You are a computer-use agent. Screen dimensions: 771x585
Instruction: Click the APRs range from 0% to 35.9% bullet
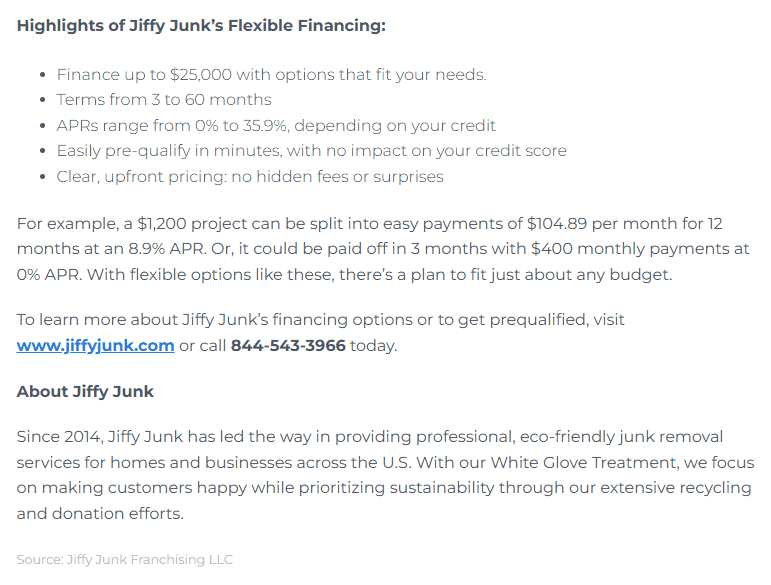coord(276,126)
